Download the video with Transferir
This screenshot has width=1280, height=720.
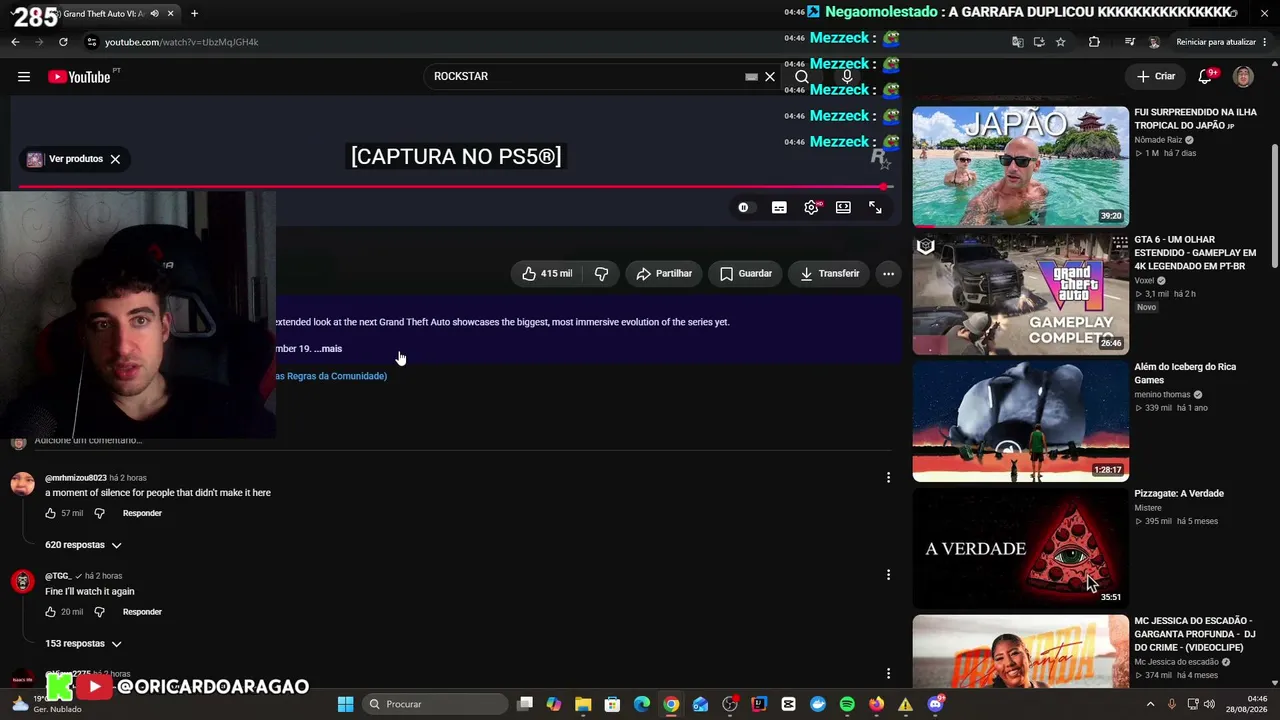(x=829, y=273)
